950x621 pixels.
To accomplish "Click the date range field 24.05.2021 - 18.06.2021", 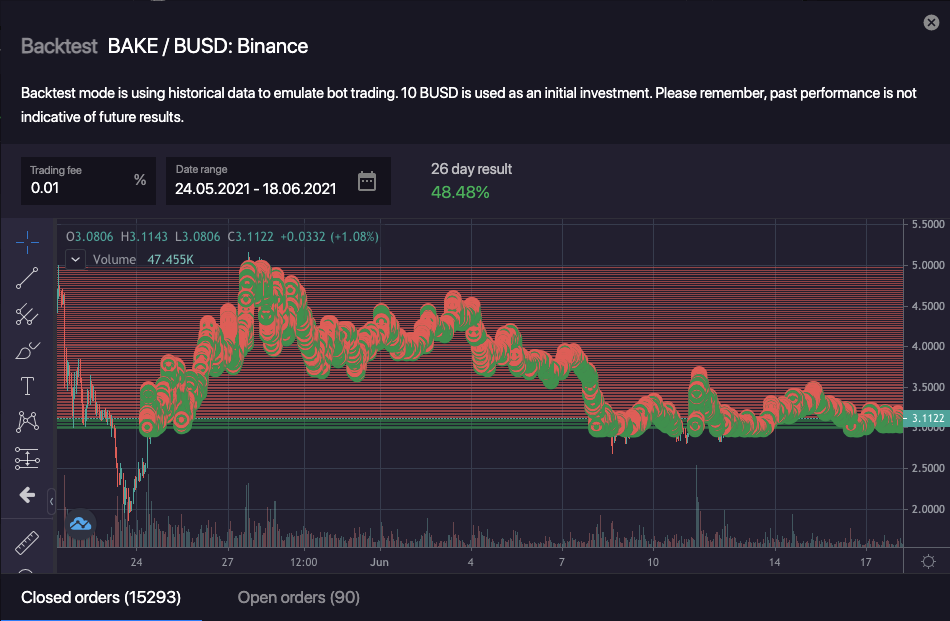I will (256, 187).
